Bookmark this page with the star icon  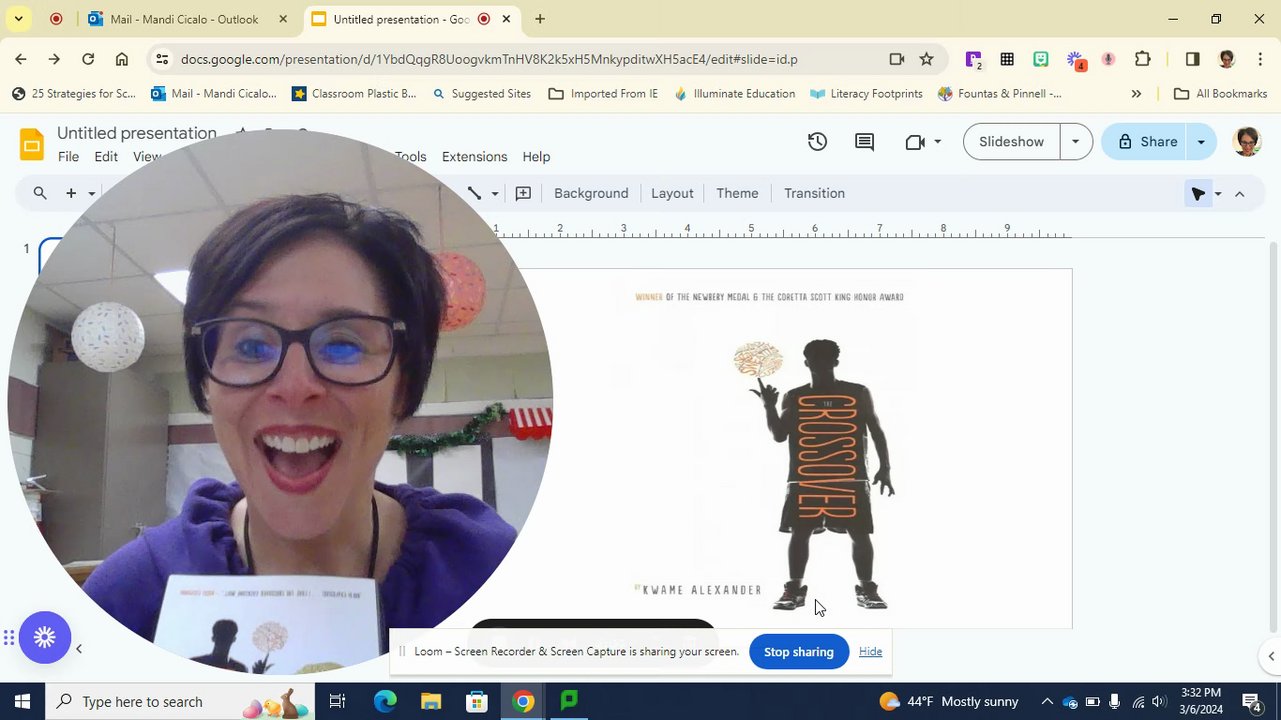pyautogui.click(x=926, y=59)
